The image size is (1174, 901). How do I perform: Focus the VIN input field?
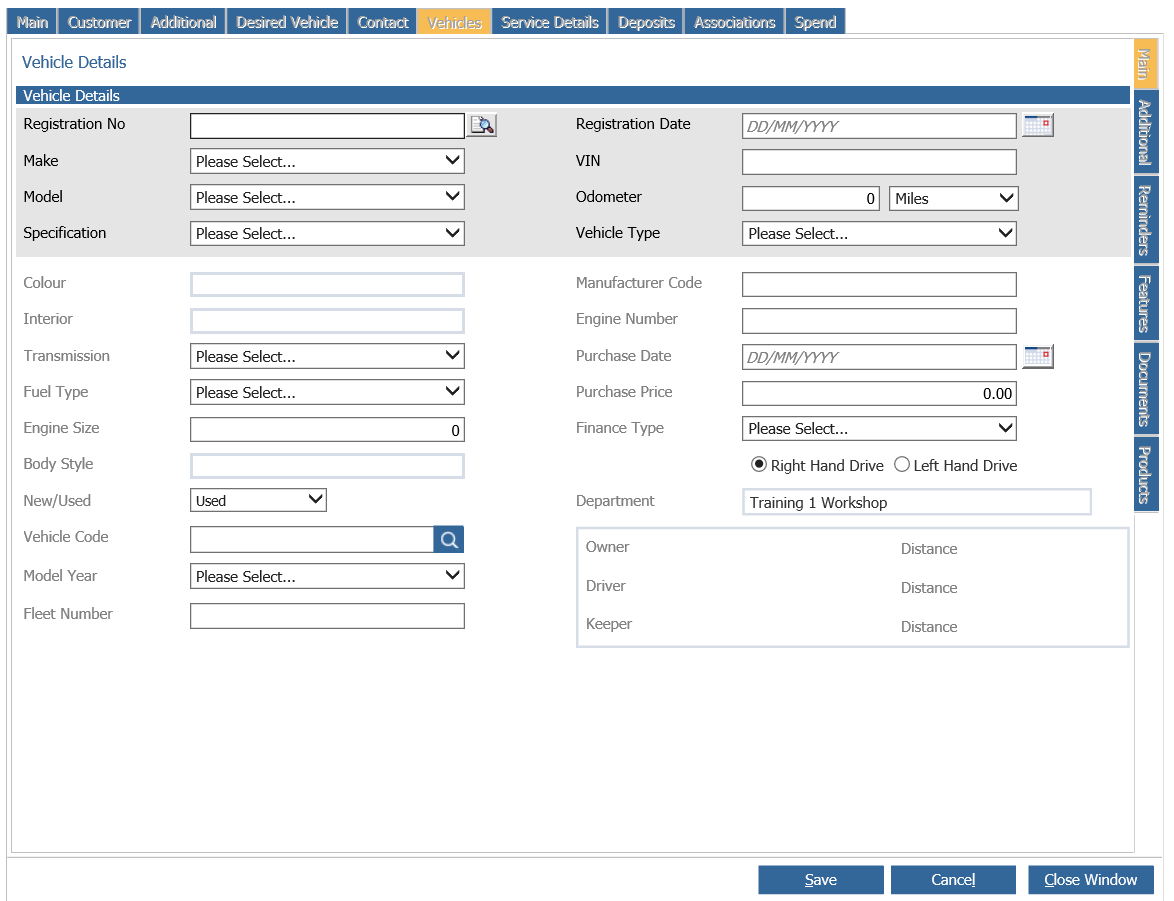879,162
